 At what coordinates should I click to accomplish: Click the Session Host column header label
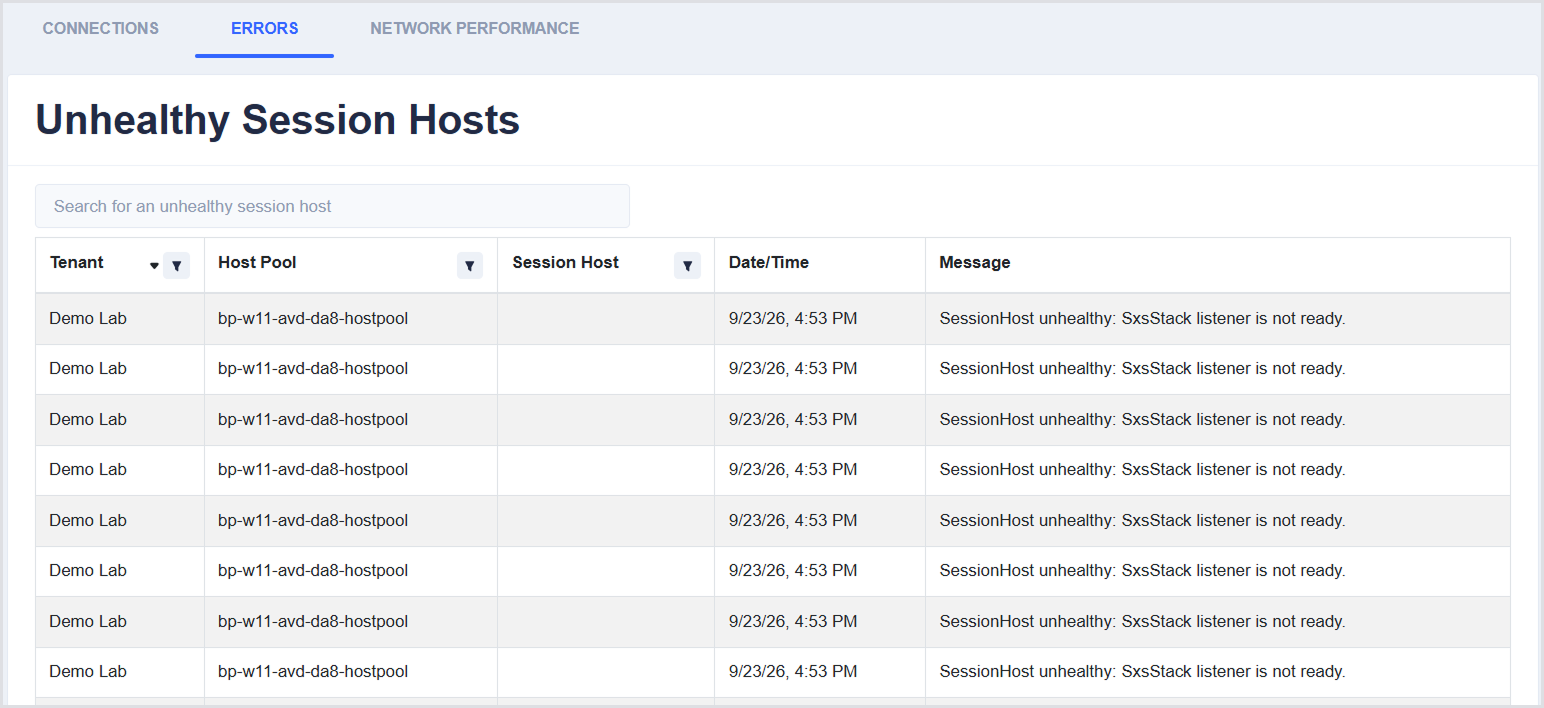pos(565,262)
